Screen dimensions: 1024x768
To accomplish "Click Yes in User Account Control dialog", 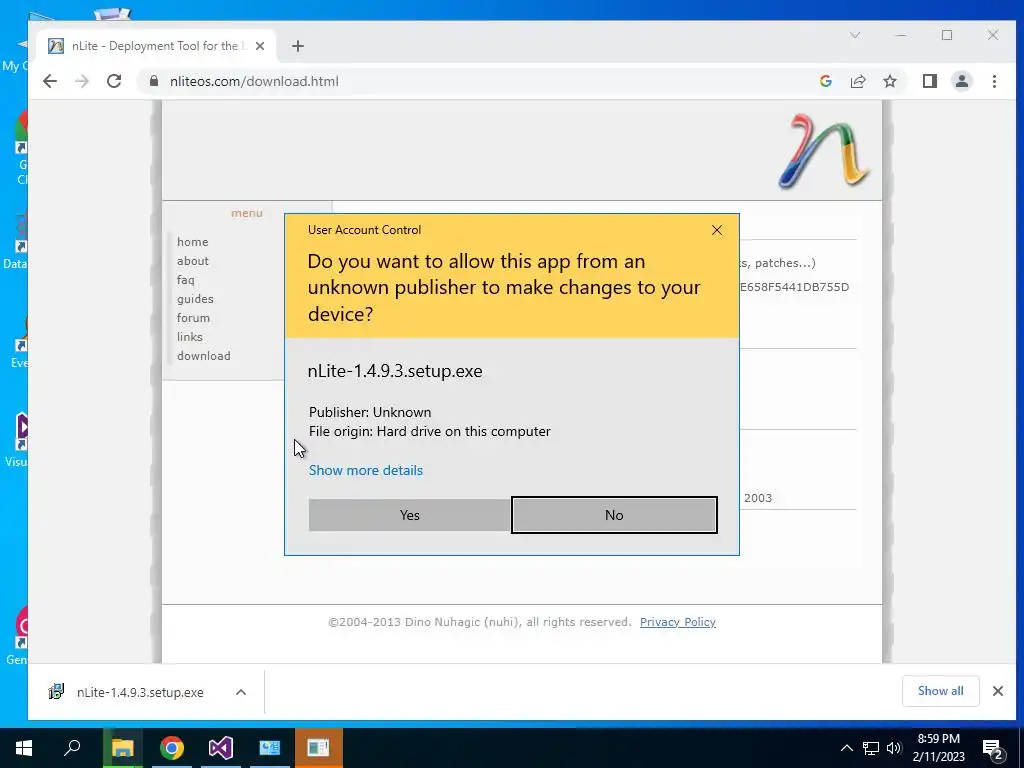I will click(409, 515).
